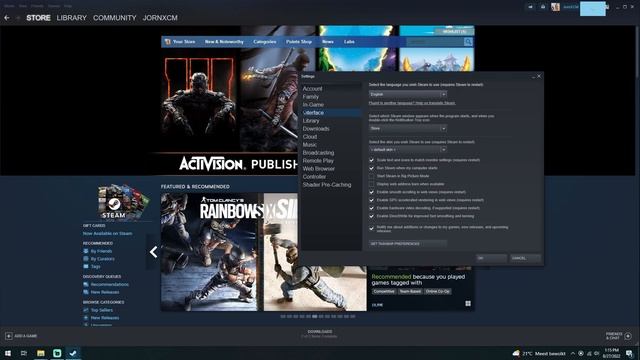Open the Windows Start menu

tap(8, 353)
